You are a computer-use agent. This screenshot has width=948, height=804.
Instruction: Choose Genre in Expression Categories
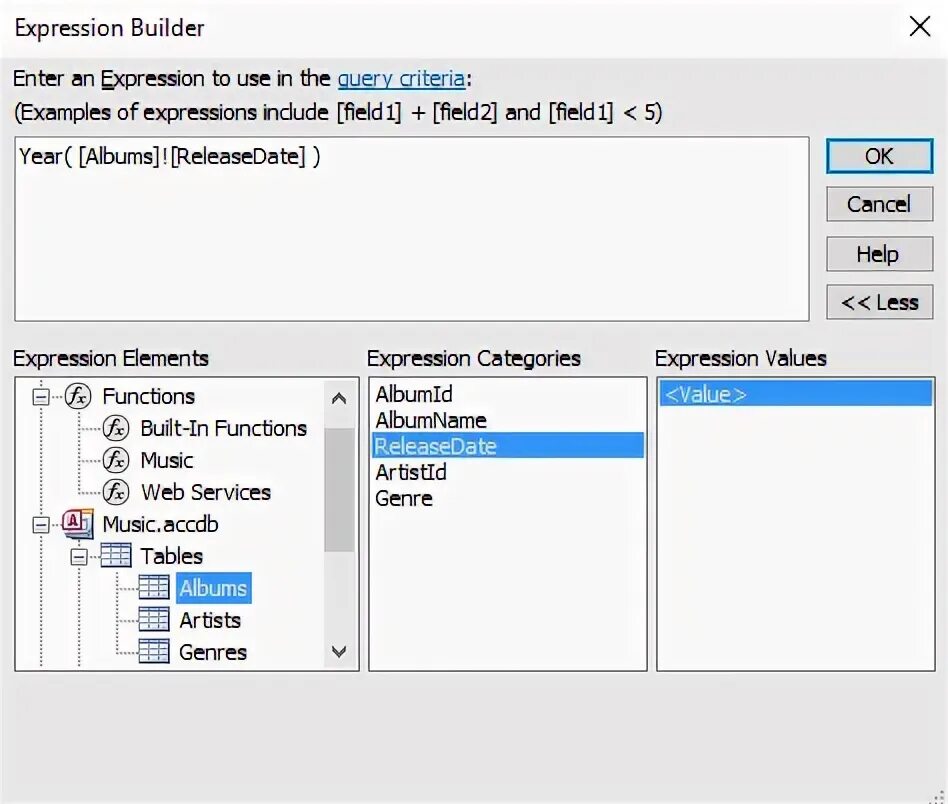pos(507,498)
